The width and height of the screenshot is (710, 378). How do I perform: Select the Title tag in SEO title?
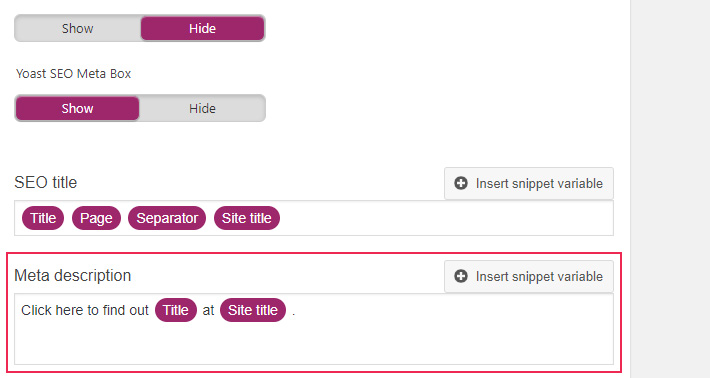(x=43, y=218)
